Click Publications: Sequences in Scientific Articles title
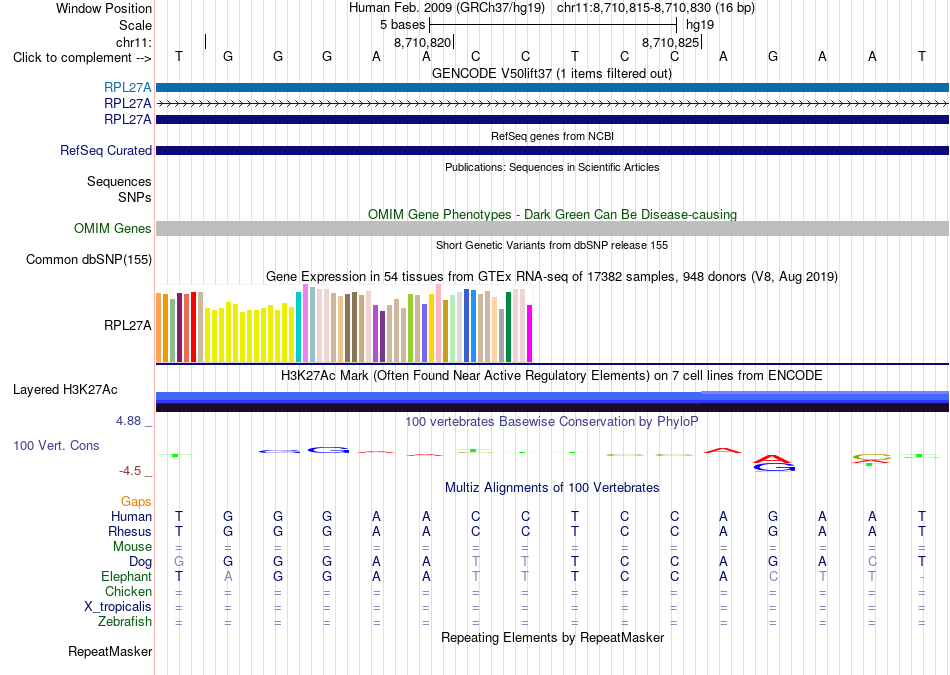This screenshot has width=950, height=675. [552, 167]
